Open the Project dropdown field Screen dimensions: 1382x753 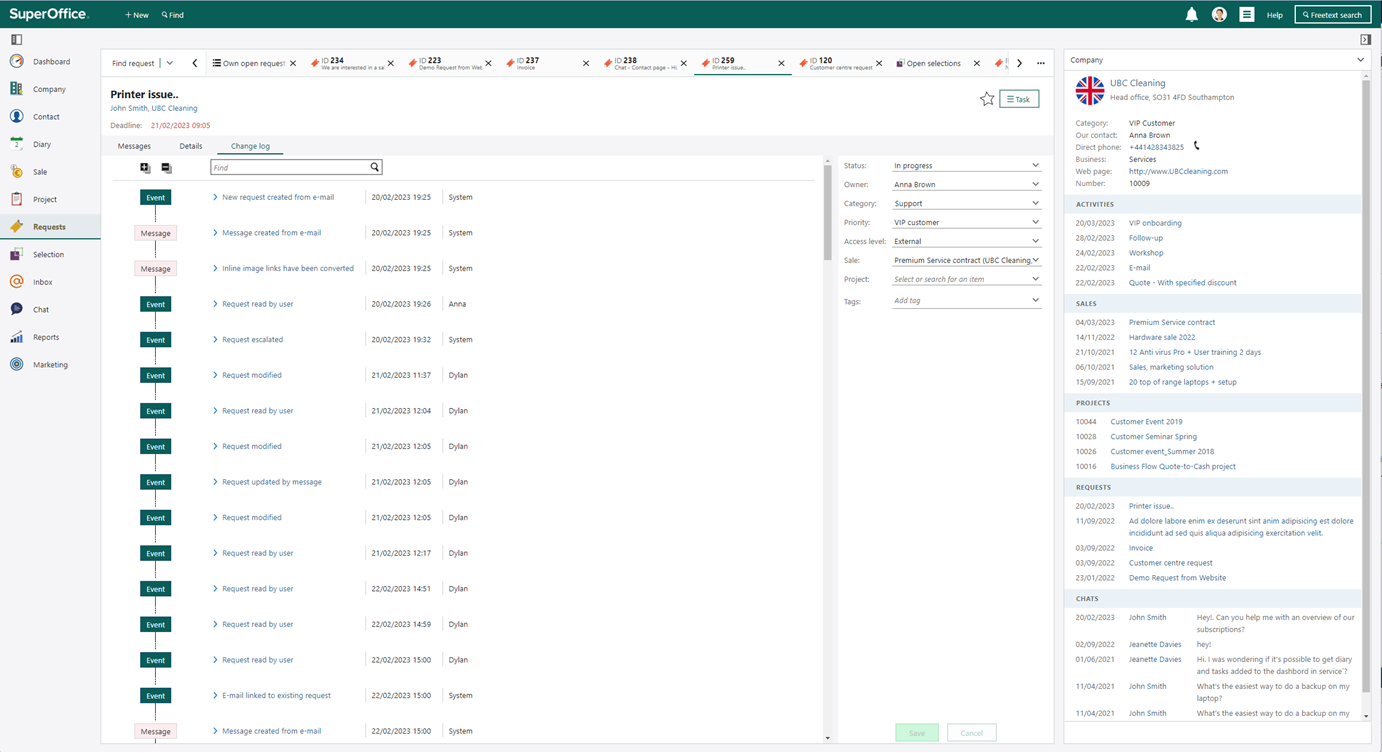tap(966, 279)
